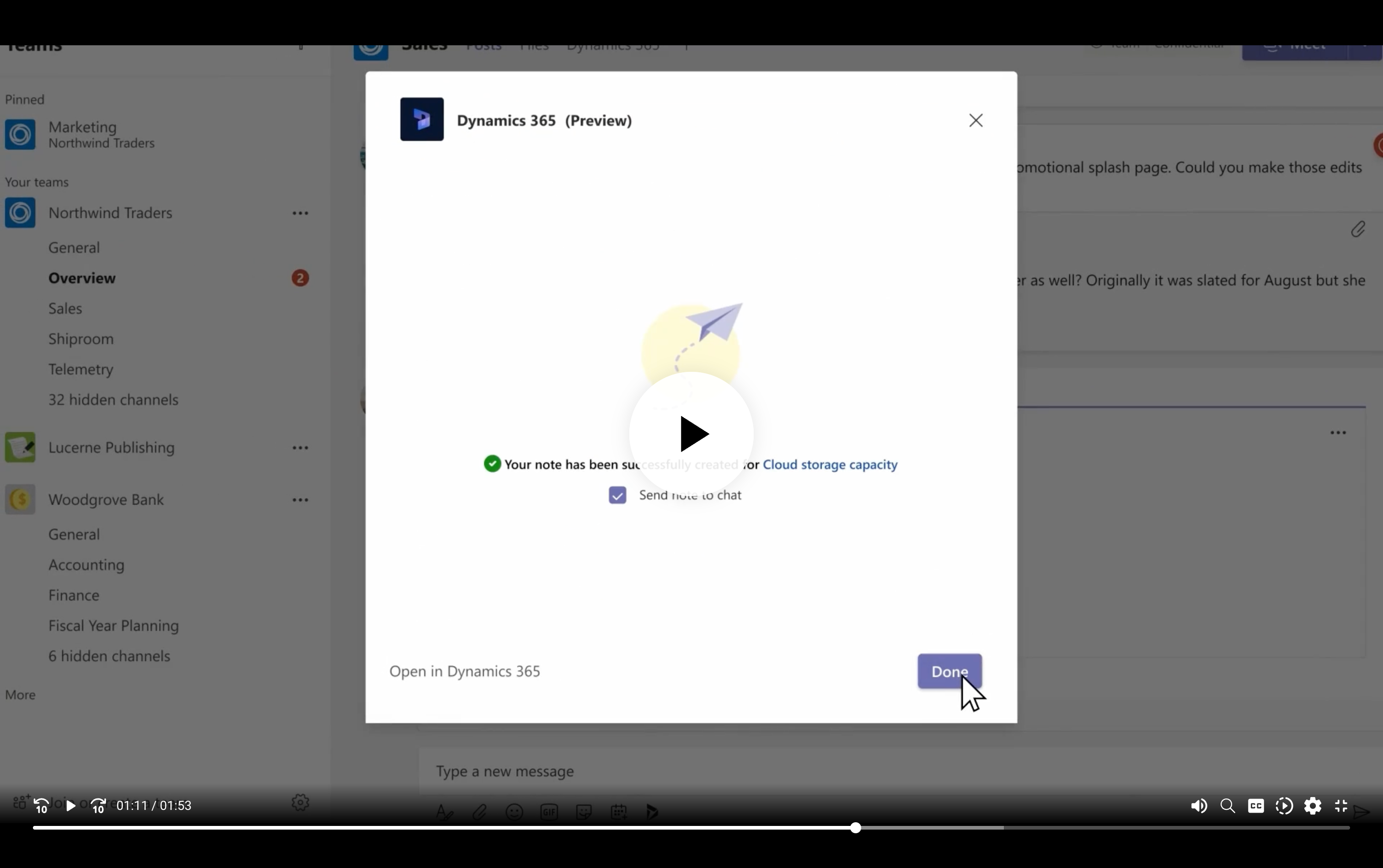This screenshot has width=1383, height=868.
Task: Click the Northwind Traders team avatar
Action: tap(20, 212)
